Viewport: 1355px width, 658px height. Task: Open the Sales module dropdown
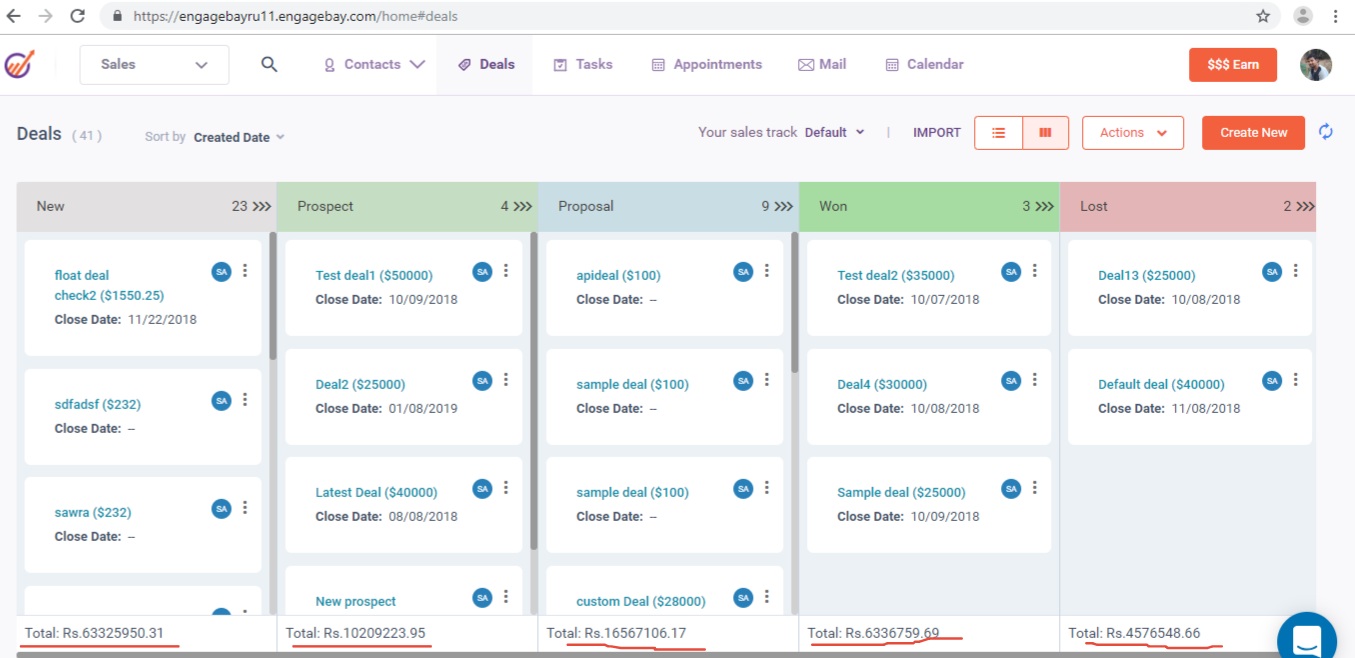click(154, 64)
